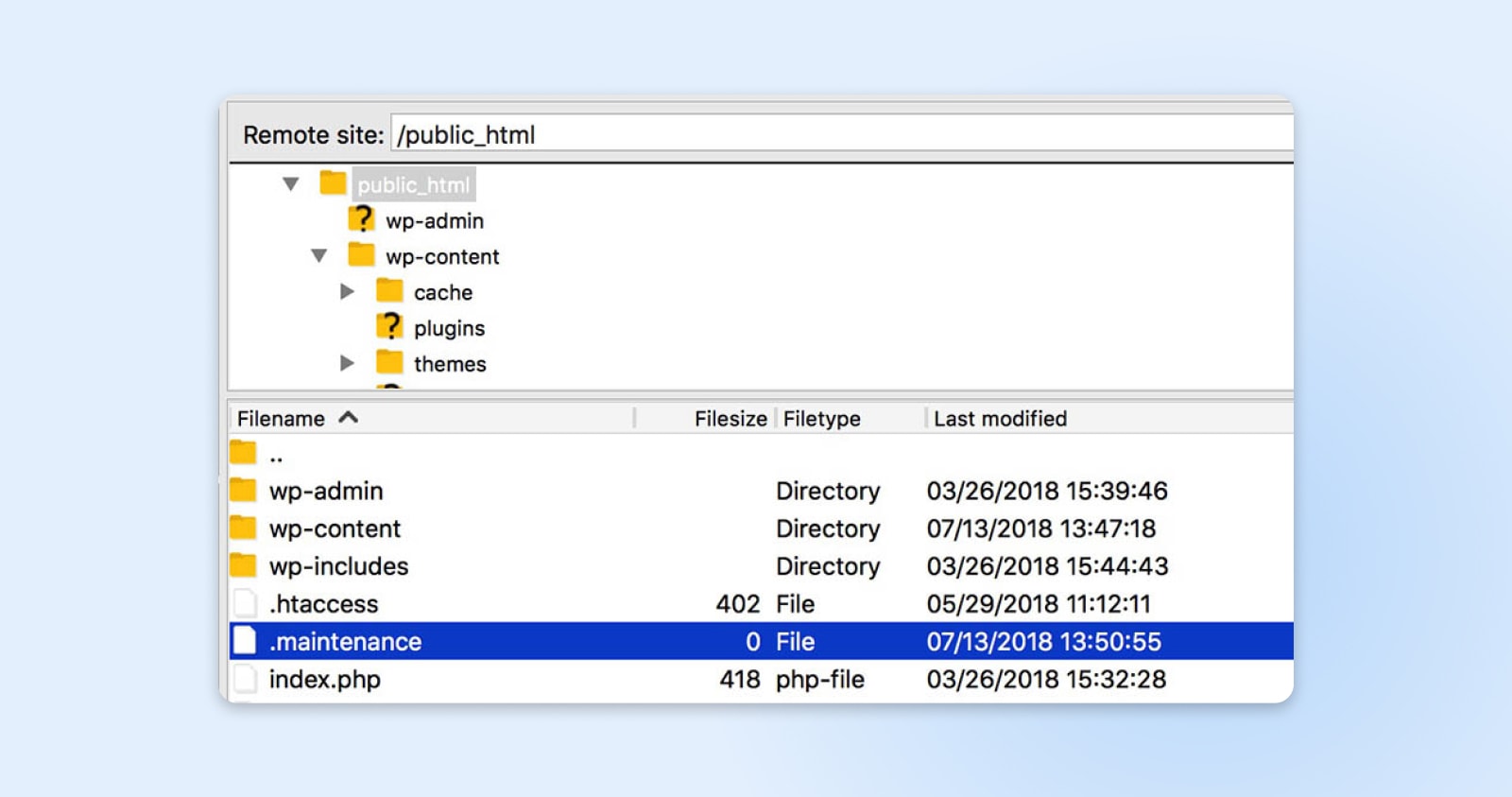Image resolution: width=1512 pixels, height=797 pixels.
Task: Go to parent directory entry
Action: 275,455
